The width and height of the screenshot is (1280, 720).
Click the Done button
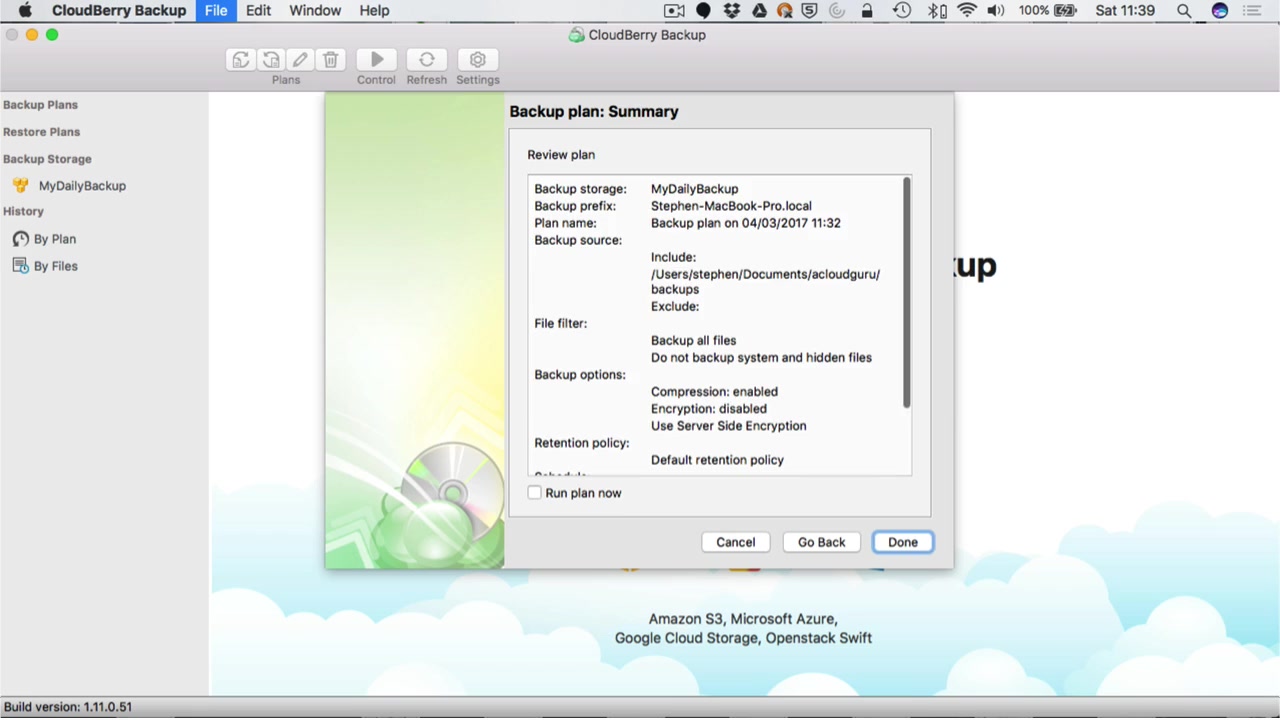[903, 542]
